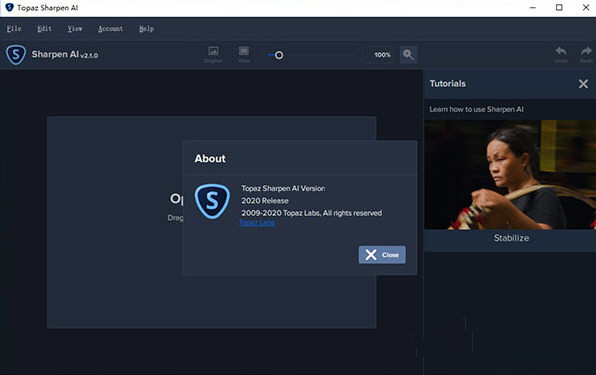596x375 pixels.
Task: Click the Original view icon
Action: tap(213, 51)
